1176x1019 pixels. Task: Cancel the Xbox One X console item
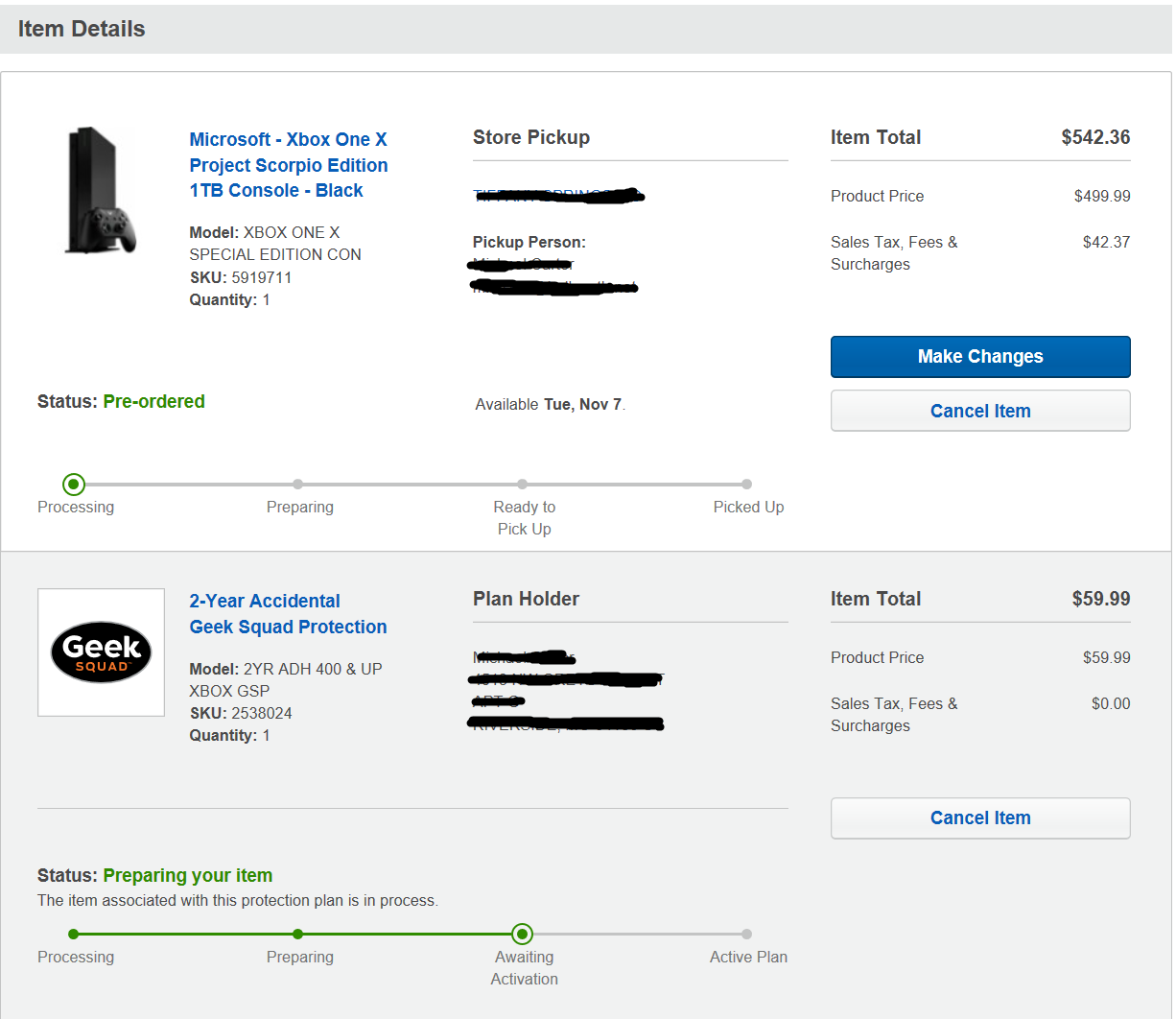pos(979,411)
